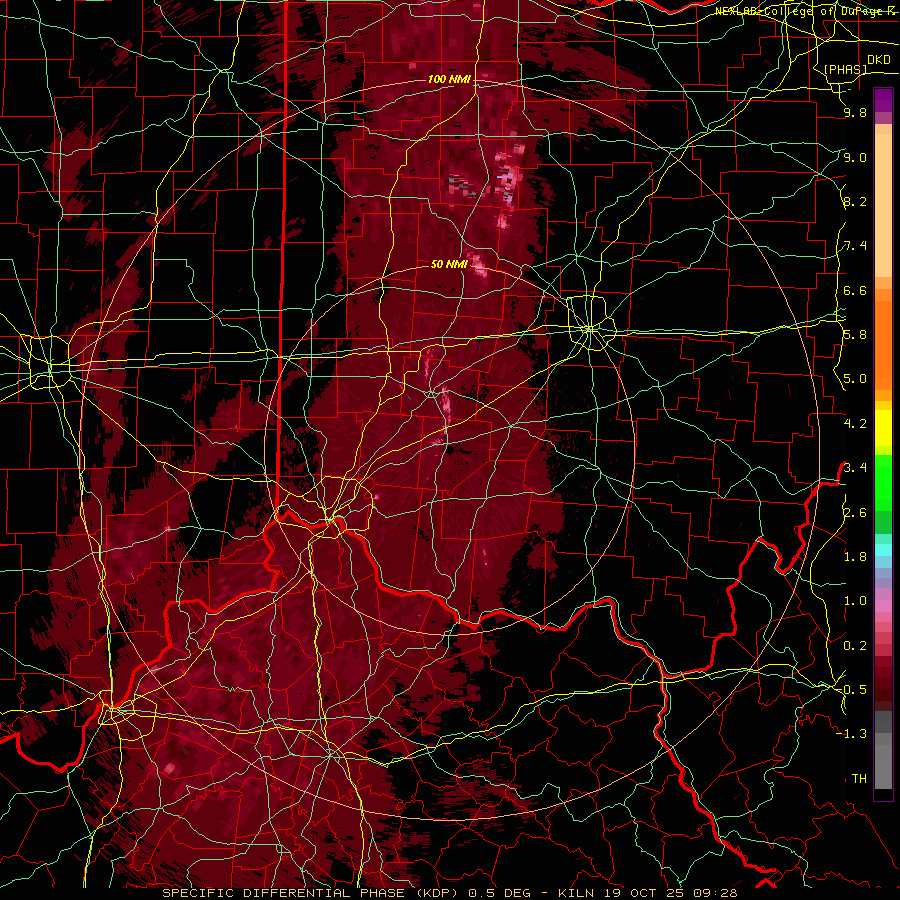Click the "100 NMI" range ring label
Image resolution: width=900 pixels, height=900 pixels.
[449, 79]
